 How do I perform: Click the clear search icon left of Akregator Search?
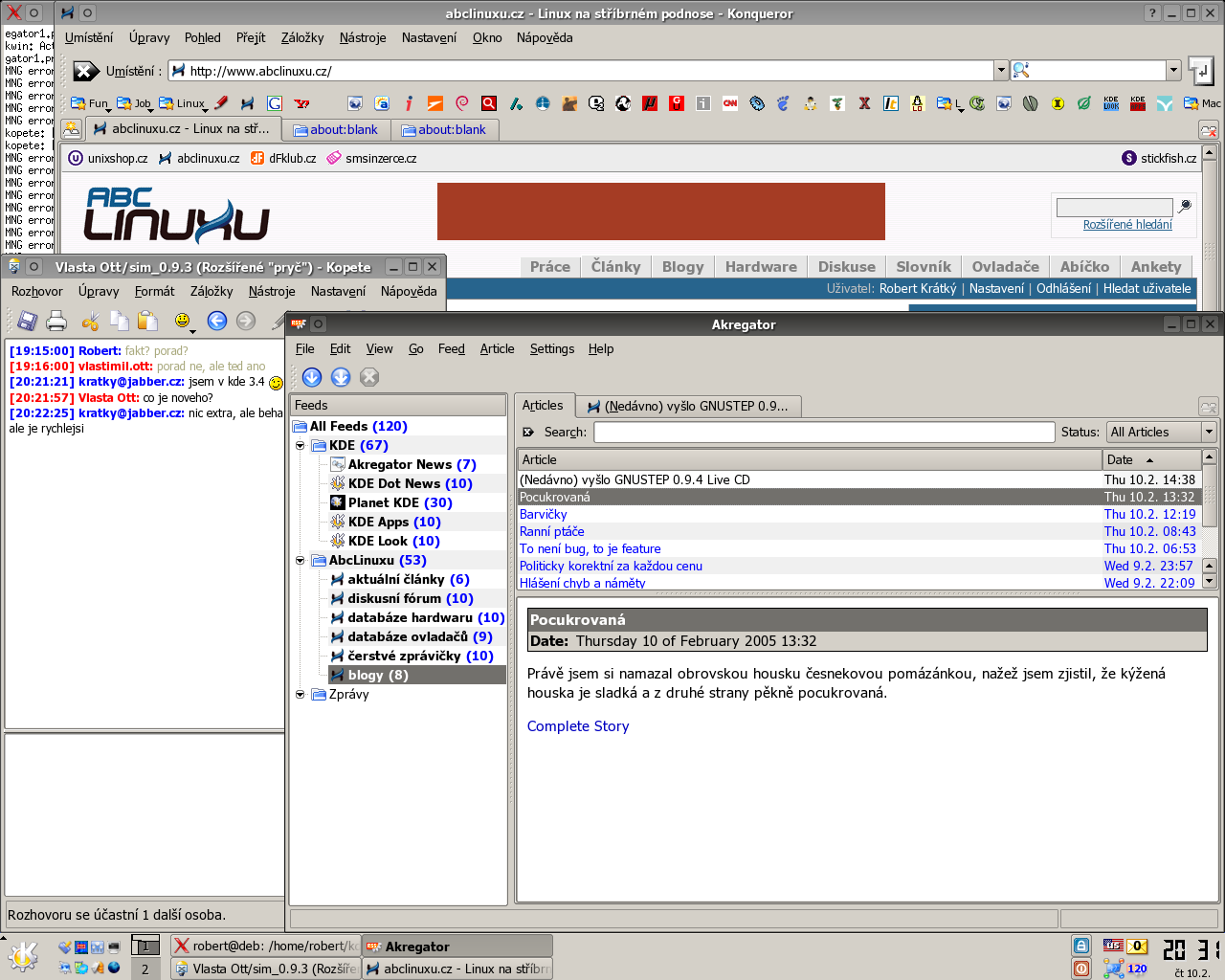[x=528, y=433]
